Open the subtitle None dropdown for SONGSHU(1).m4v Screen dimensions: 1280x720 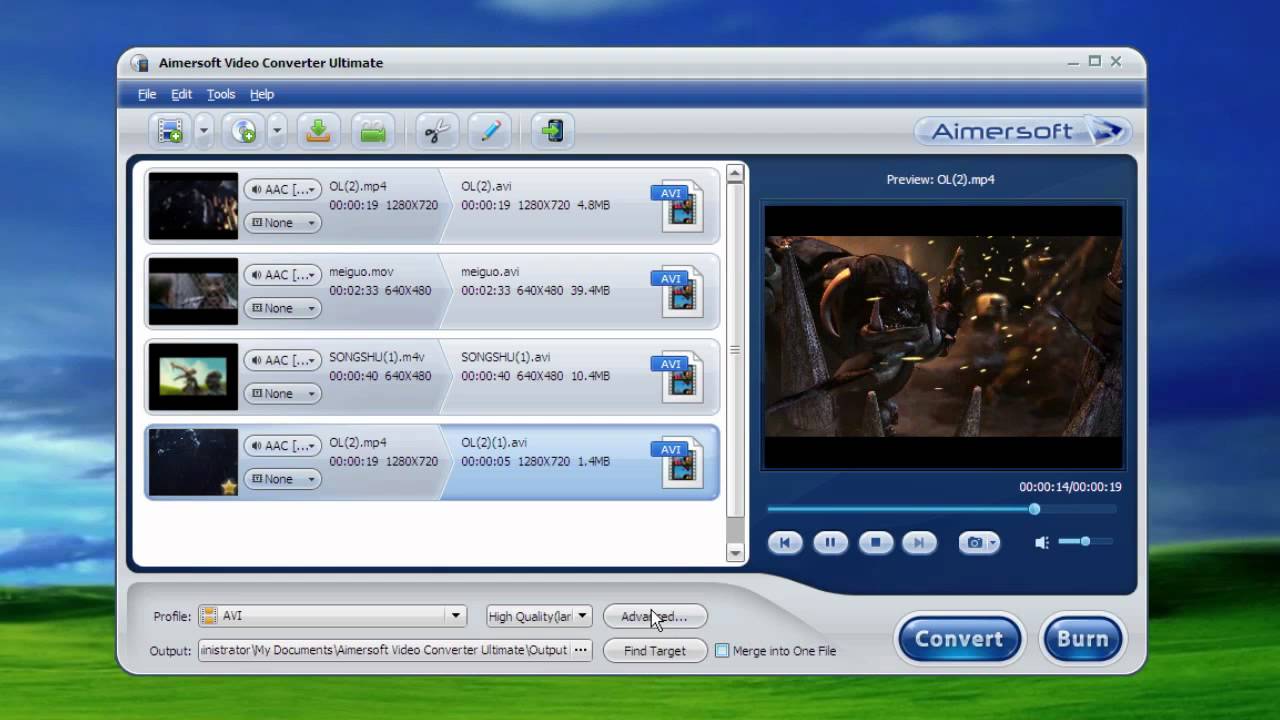pos(283,394)
